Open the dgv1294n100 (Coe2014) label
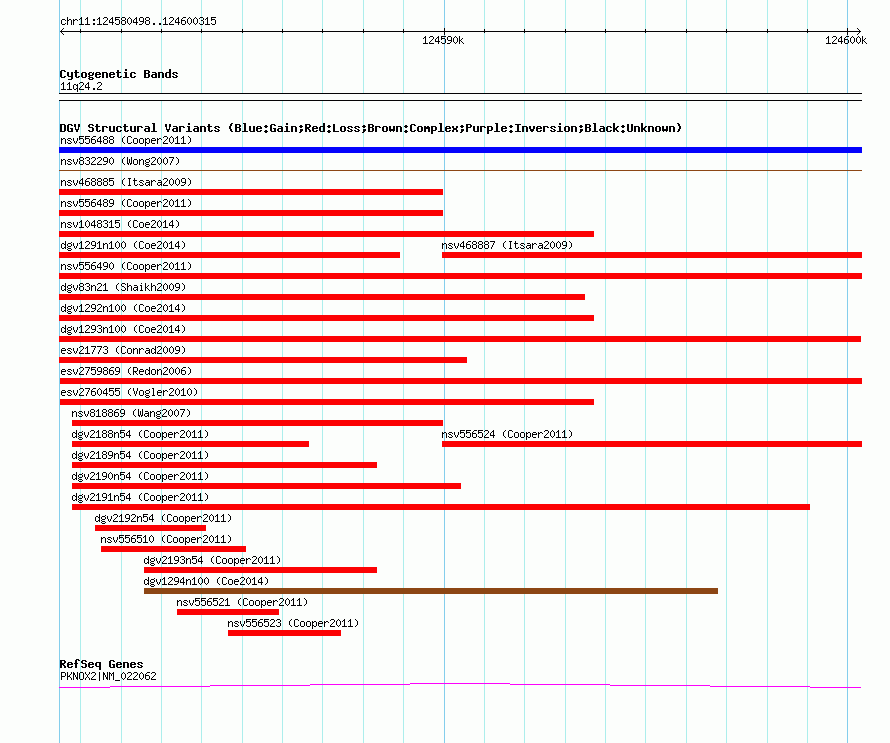The image size is (890, 743). click(x=206, y=581)
